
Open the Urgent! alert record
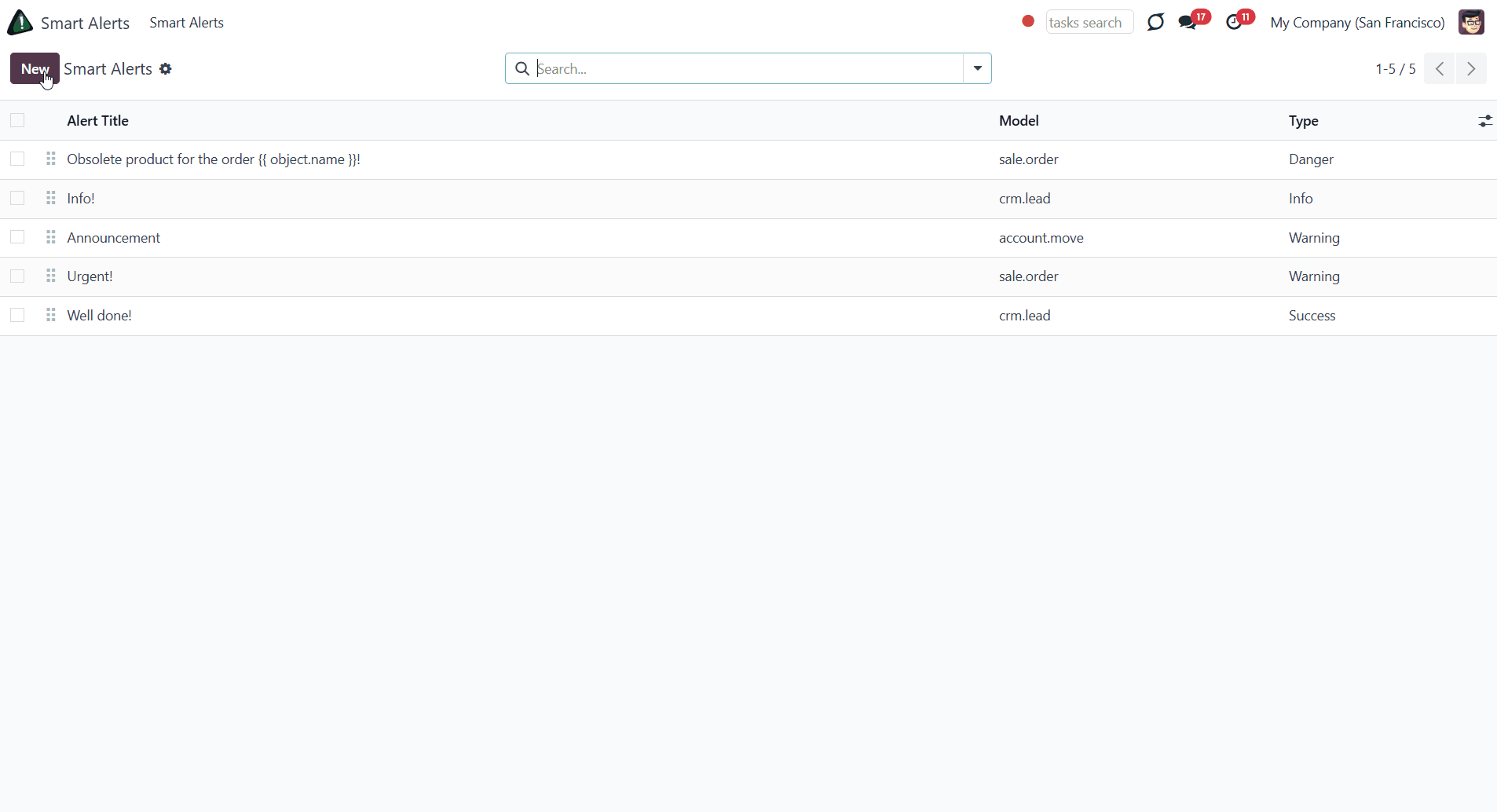tap(90, 276)
